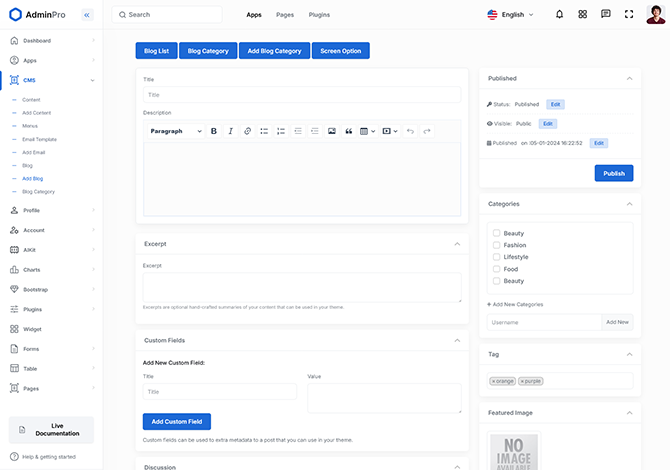Apply italic formatting in the editor
The width and height of the screenshot is (670, 470).
click(230, 131)
